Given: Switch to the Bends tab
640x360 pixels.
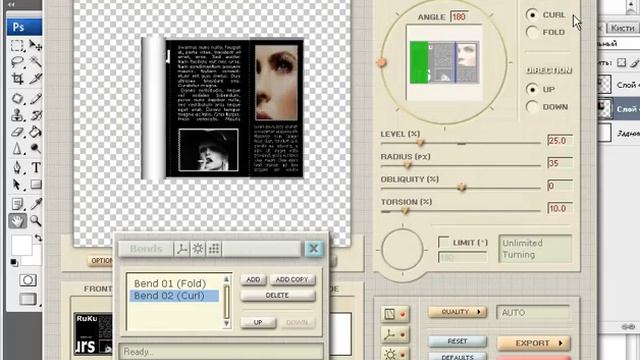Looking at the screenshot, I should (x=146, y=249).
